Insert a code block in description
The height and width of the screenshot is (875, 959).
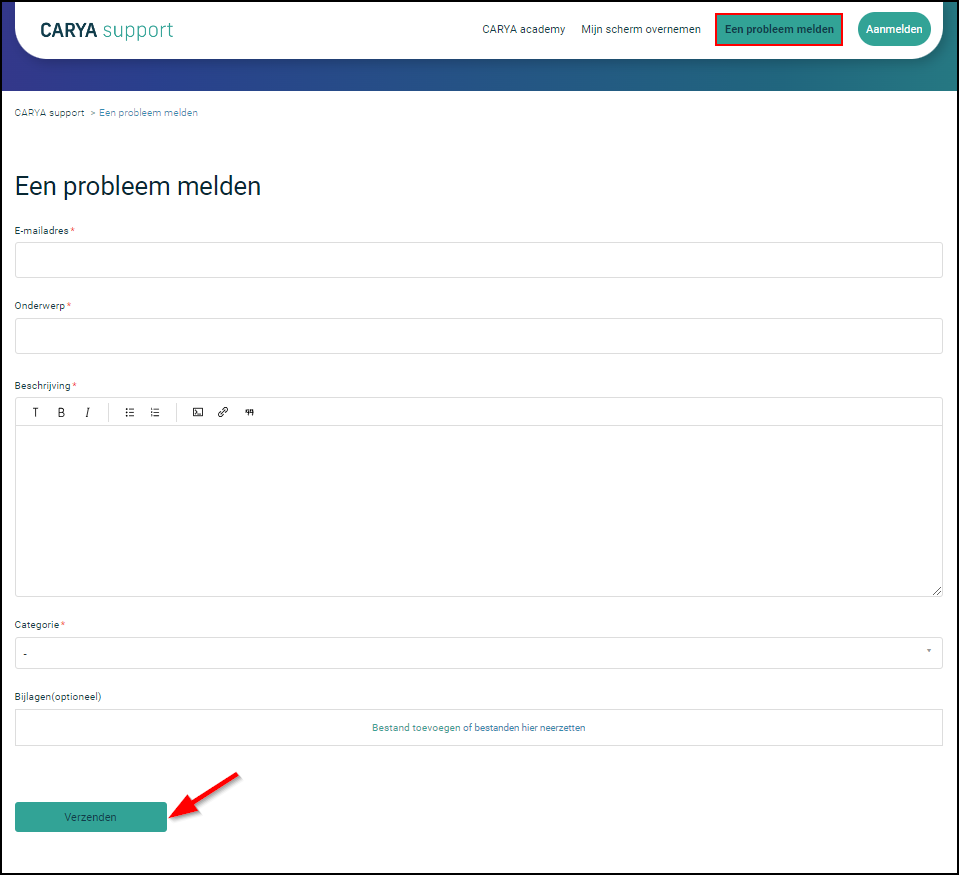[198, 412]
